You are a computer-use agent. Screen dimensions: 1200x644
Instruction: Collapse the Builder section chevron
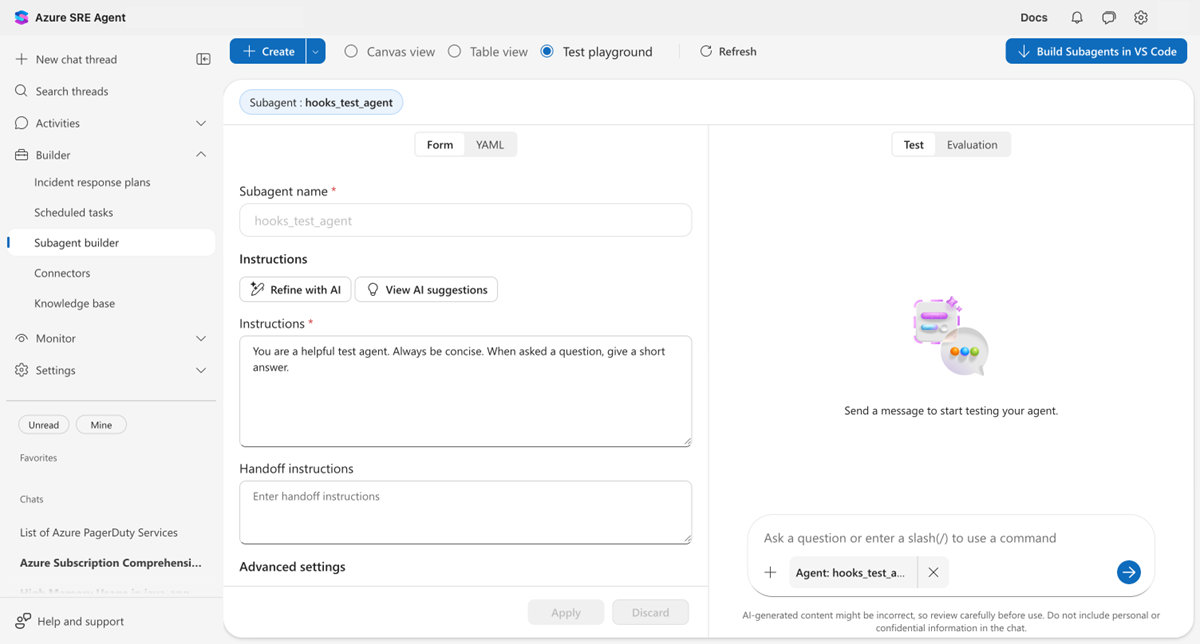click(201, 155)
